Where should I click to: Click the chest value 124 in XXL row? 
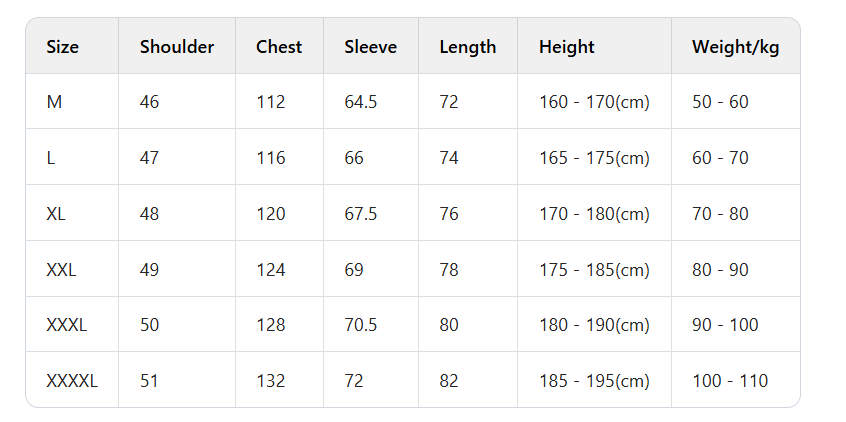click(x=270, y=270)
